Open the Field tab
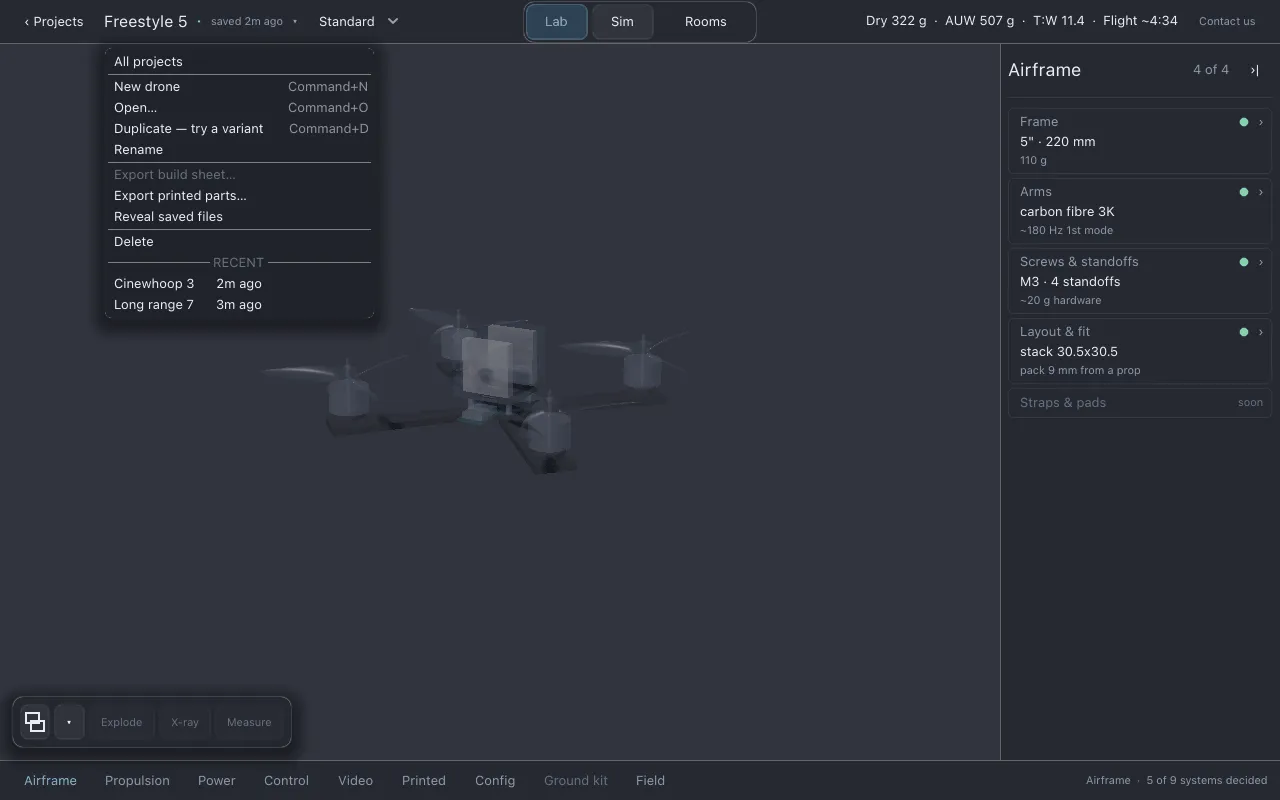The width and height of the screenshot is (1280, 800). point(650,781)
